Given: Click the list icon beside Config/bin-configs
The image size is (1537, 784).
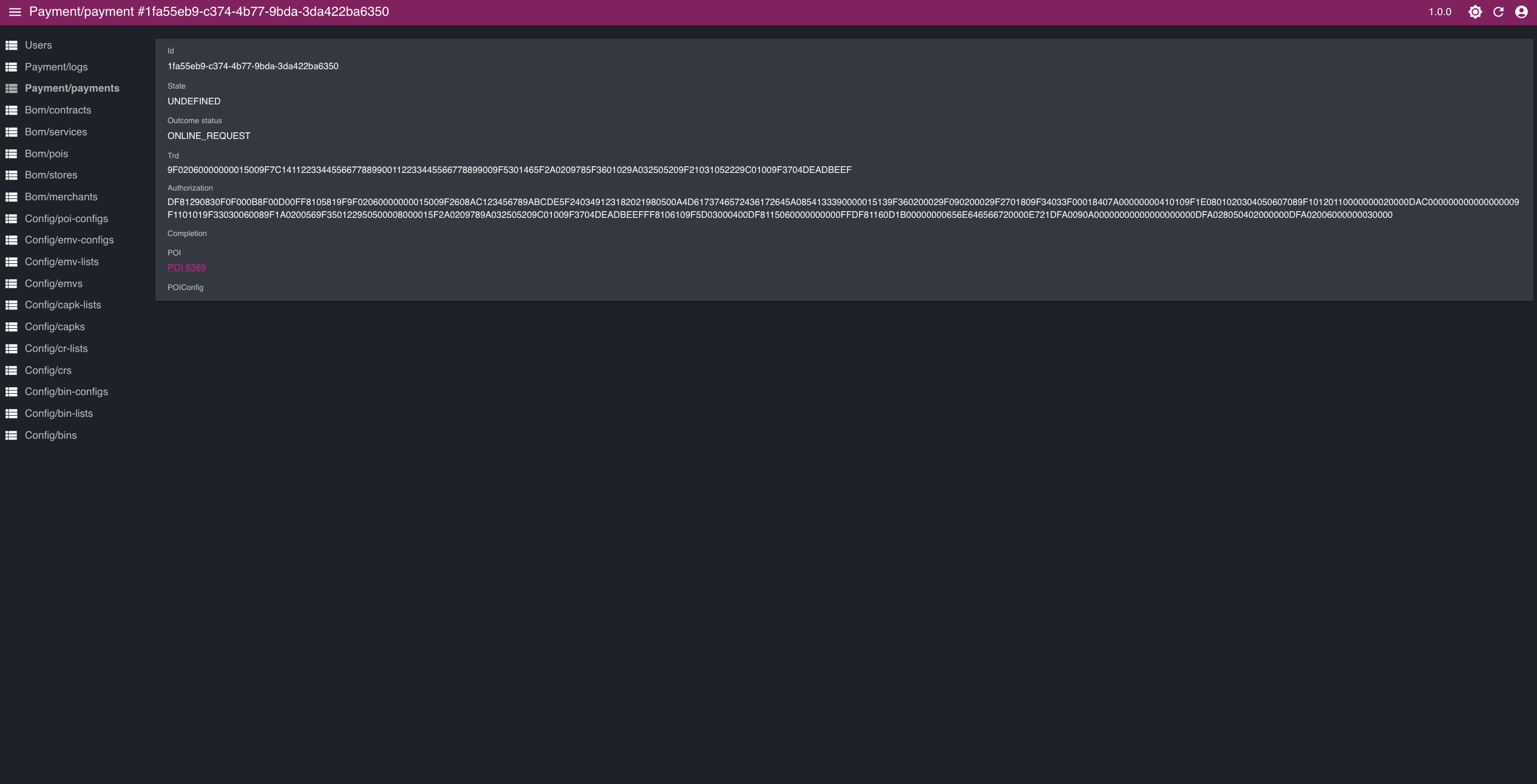Looking at the screenshot, I should (11, 391).
